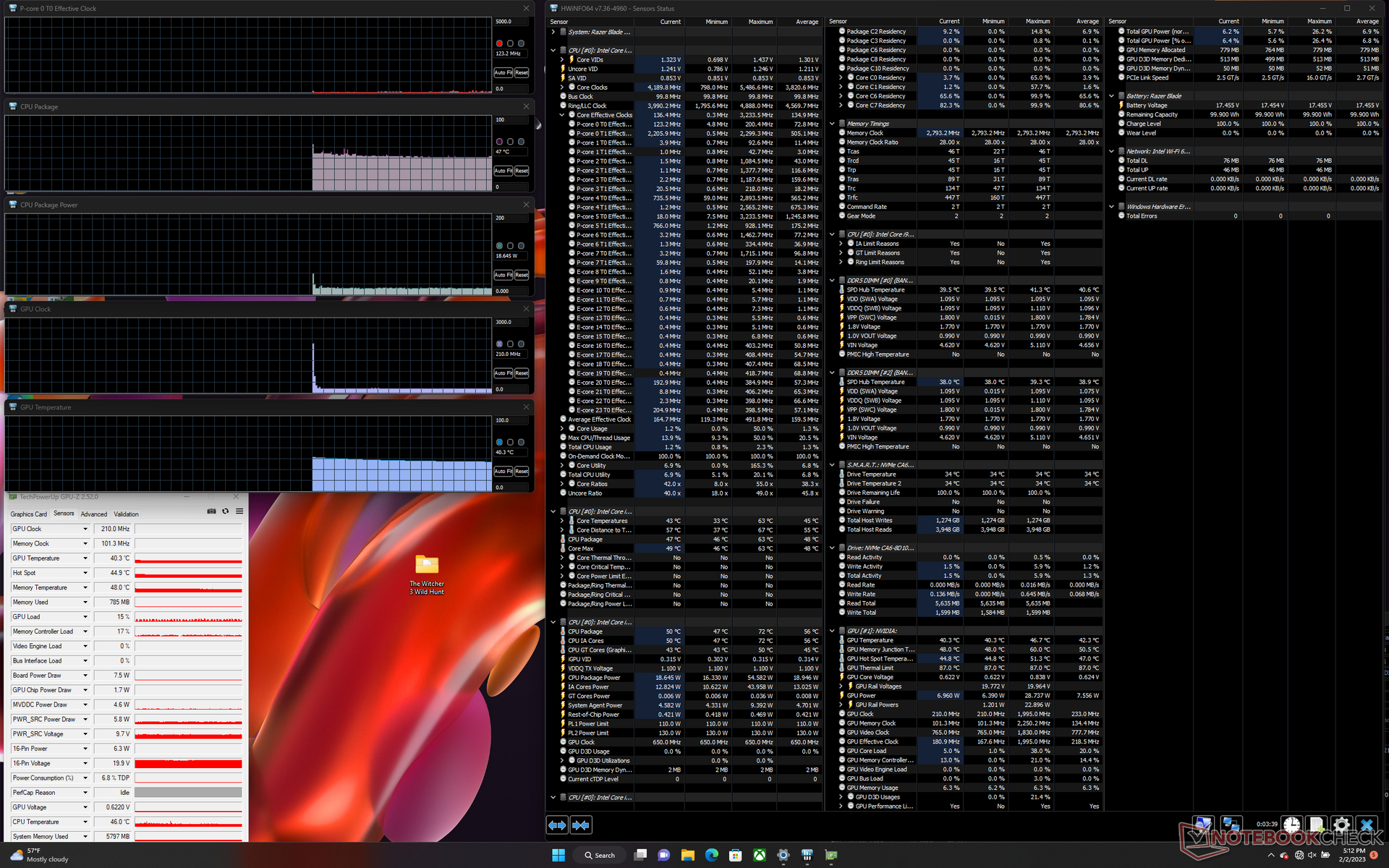1389x868 pixels.
Task: Edit min value 0.0 in GPU Temperature graph
Action: 512,488
